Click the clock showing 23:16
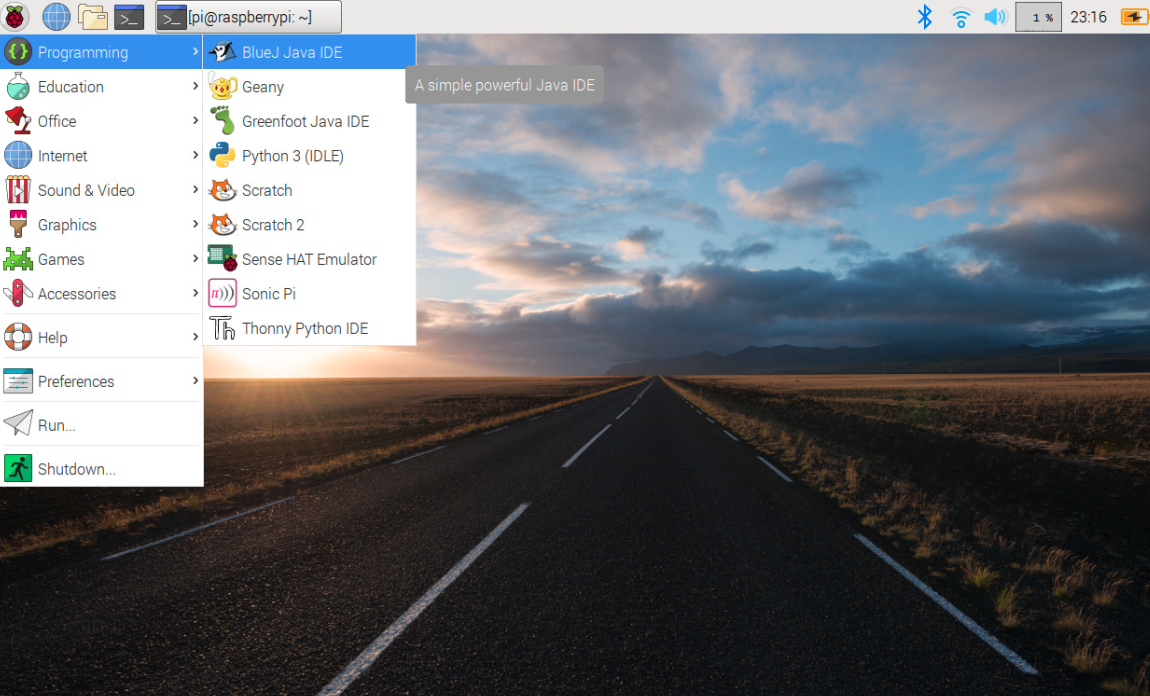 1088,17
